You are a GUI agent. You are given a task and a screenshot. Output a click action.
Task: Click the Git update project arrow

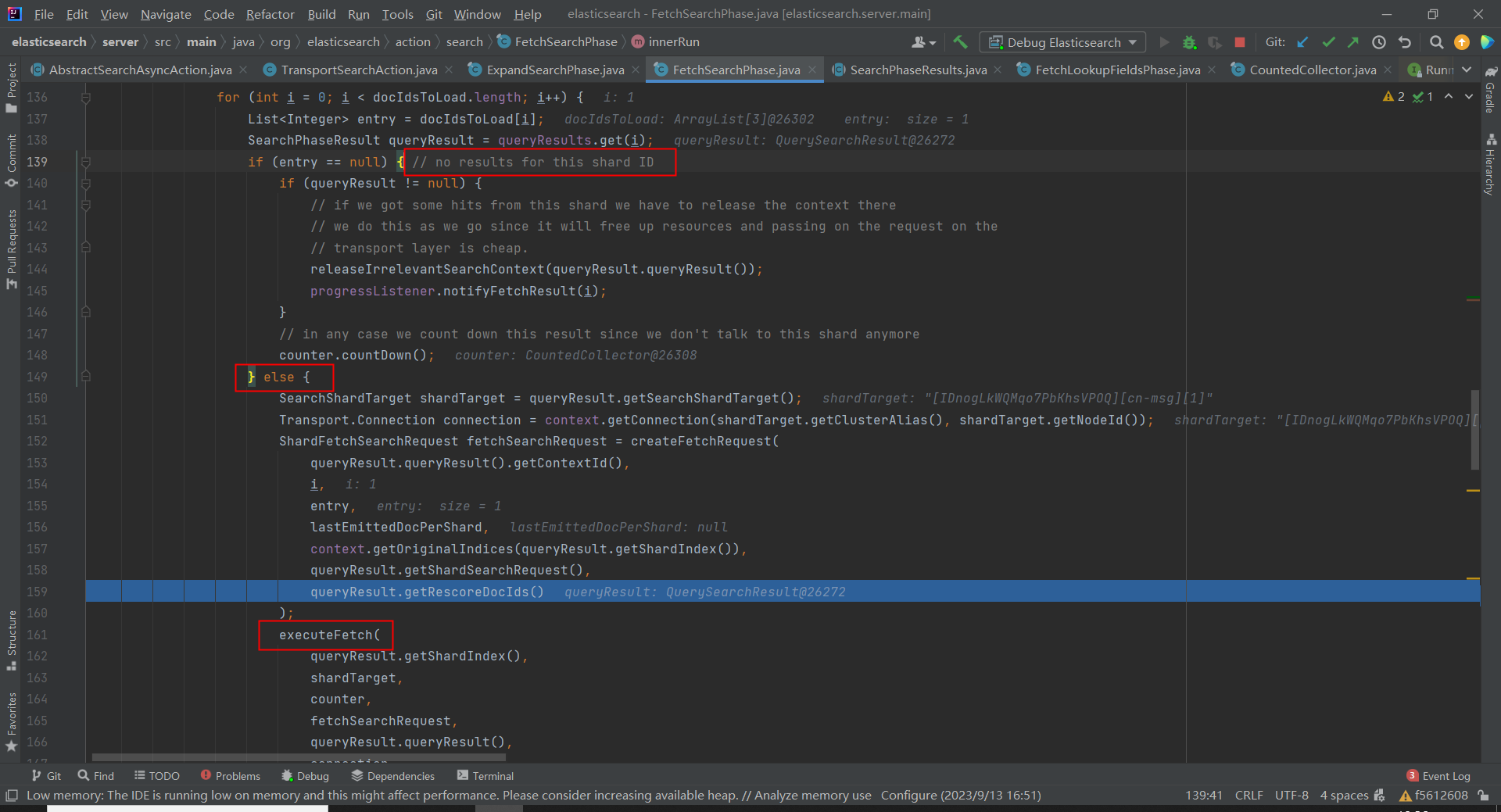tap(1302, 42)
